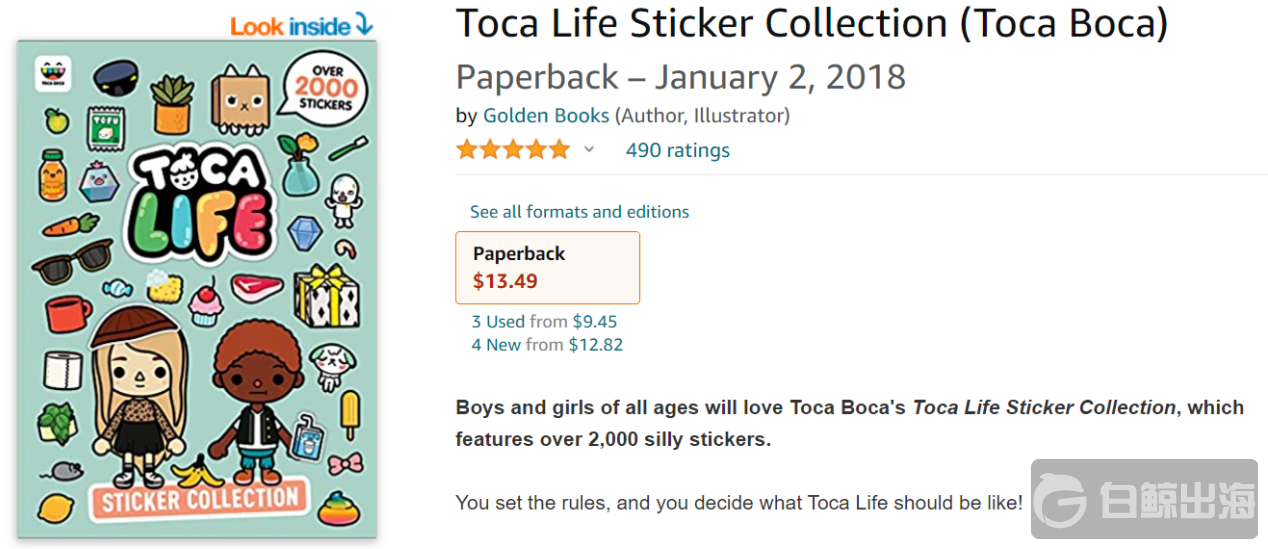Click the book cover image
This screenshot has width=1268, height=549.
tap(197, 290)
